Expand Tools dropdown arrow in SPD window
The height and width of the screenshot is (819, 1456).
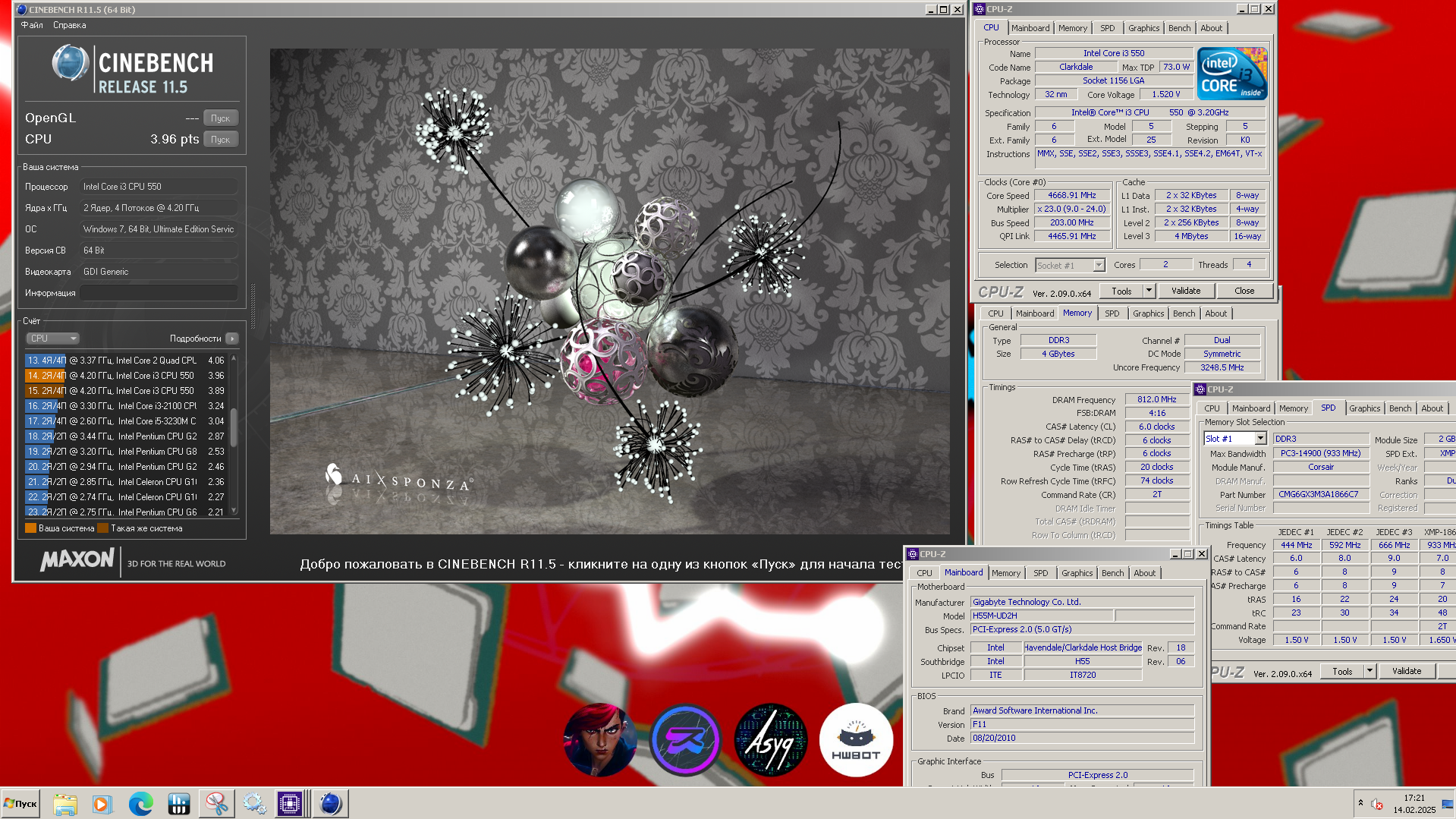(1370, 671)
